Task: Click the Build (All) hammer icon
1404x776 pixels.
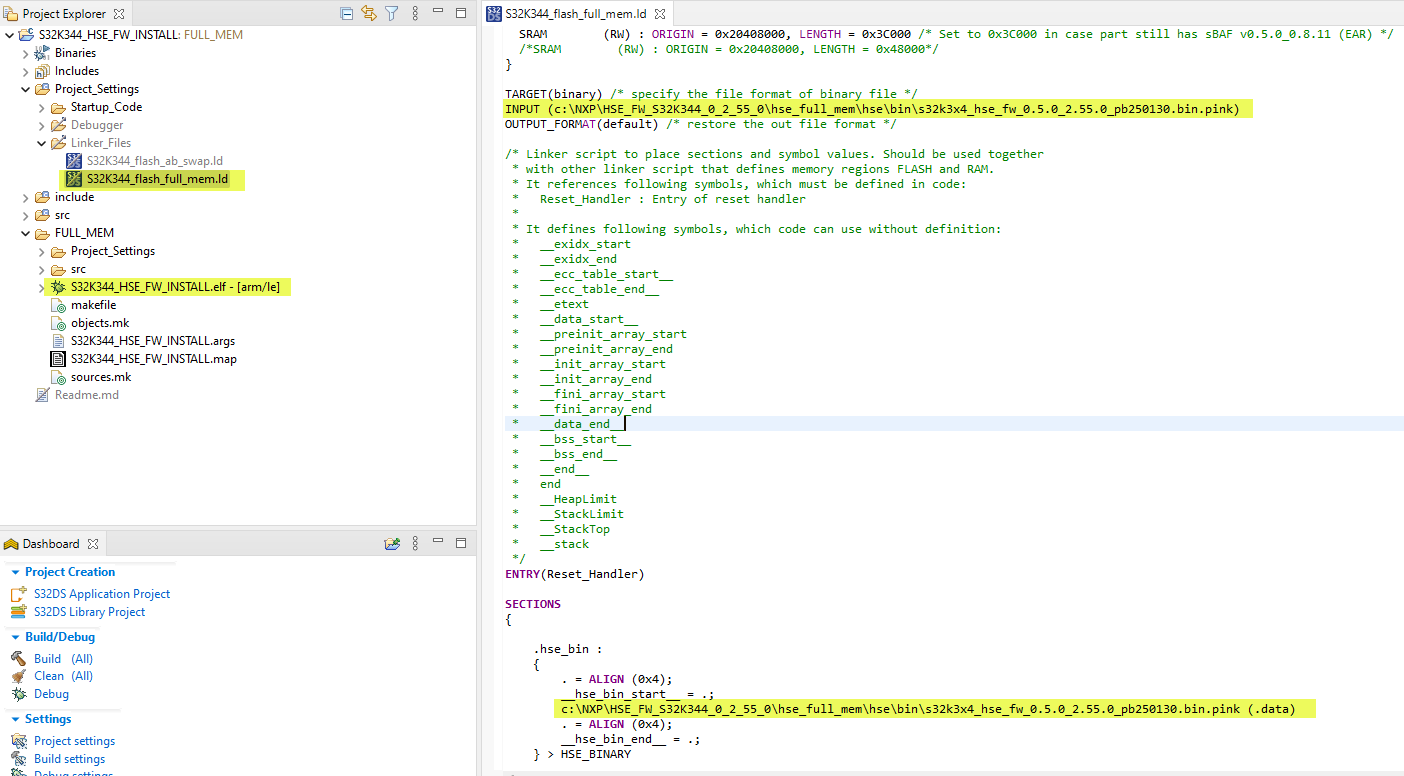Action: point(18,659)
